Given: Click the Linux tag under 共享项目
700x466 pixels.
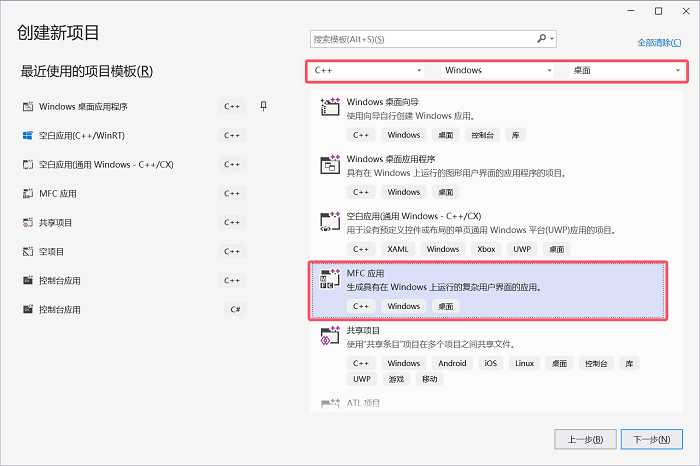Looking at the screenshot, I should (x=525, y=363).
